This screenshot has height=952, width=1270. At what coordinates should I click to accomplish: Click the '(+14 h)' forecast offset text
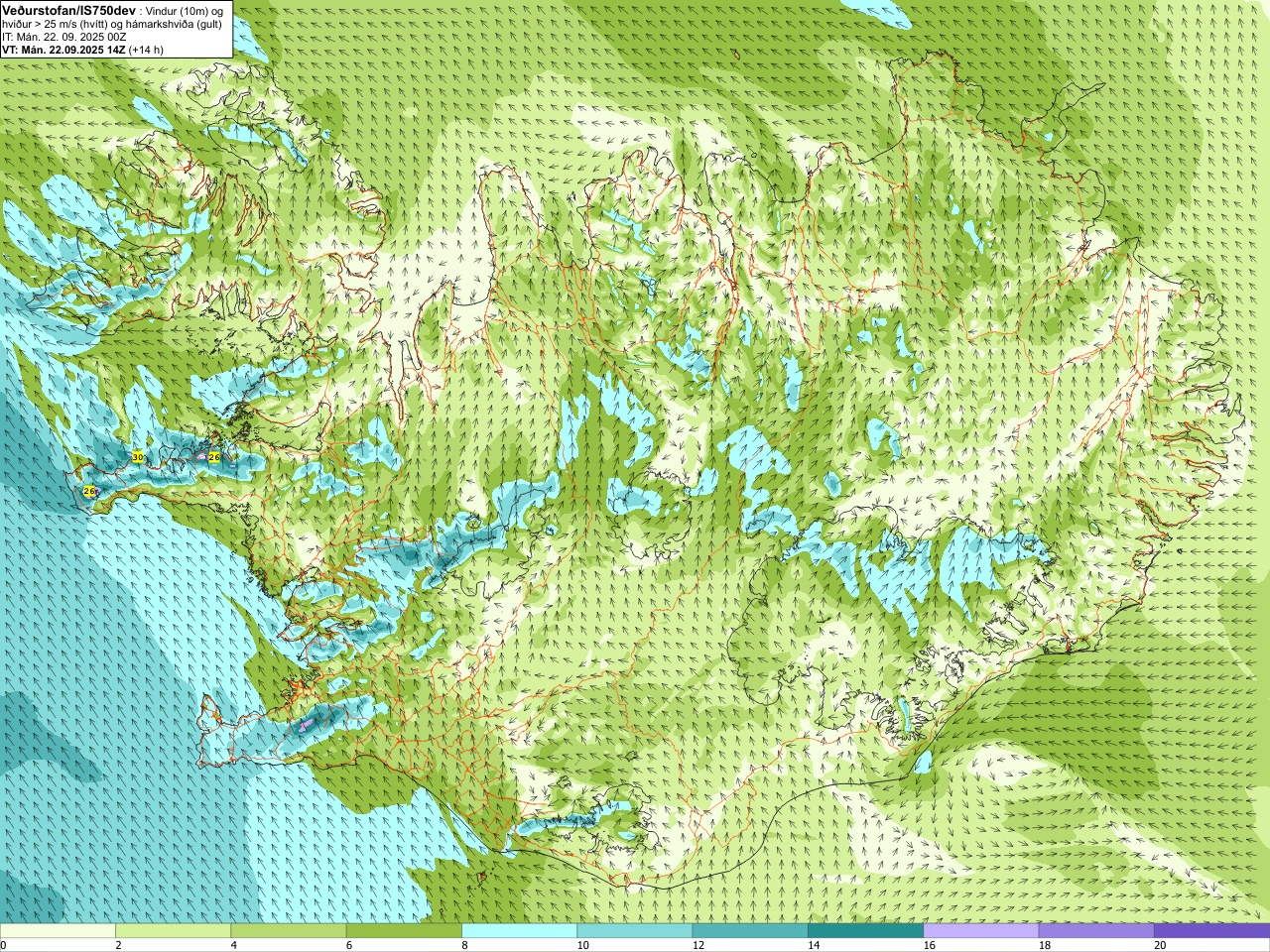[x=146, y=50]
